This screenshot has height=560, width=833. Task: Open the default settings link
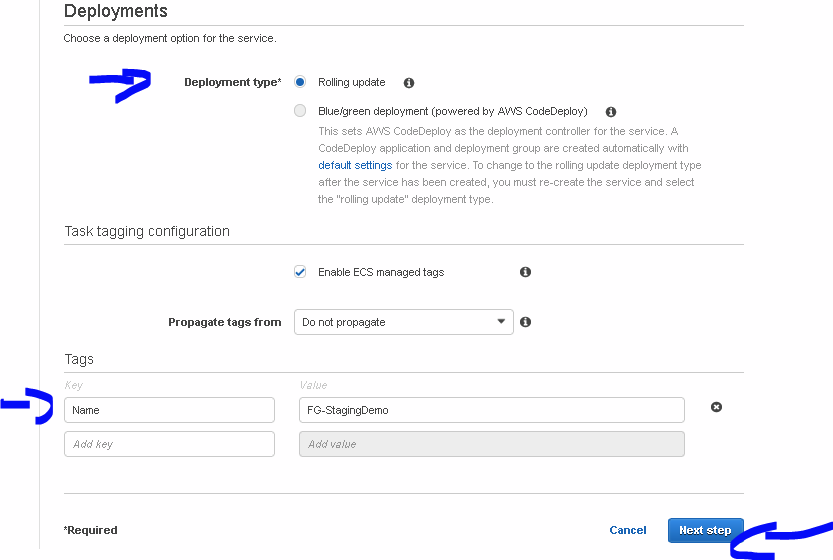(x=355, y=165)
